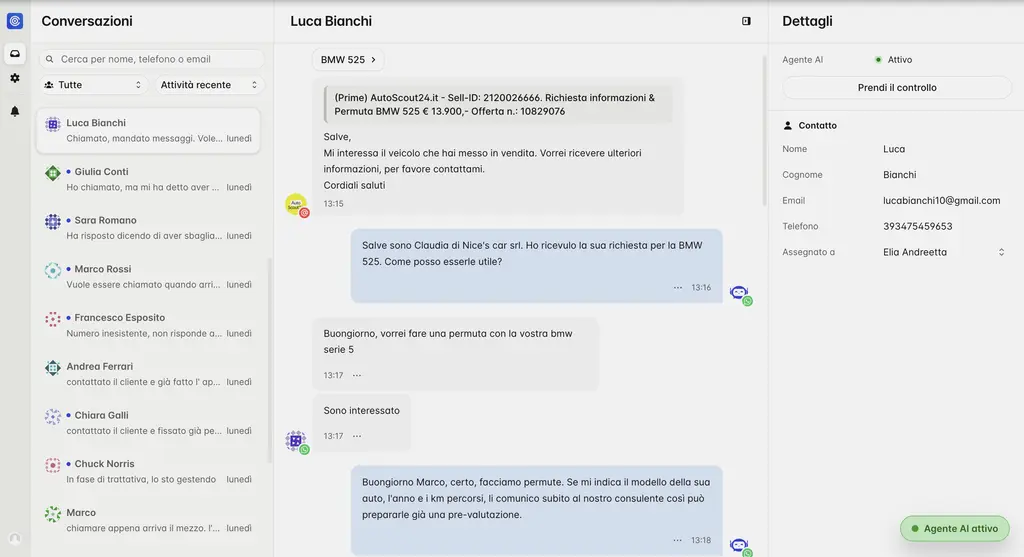Viewport: 1024px width, 557px height.
Task: Click Luca Bianchi avatar in conversation list
Action: [x=53, y=124]
